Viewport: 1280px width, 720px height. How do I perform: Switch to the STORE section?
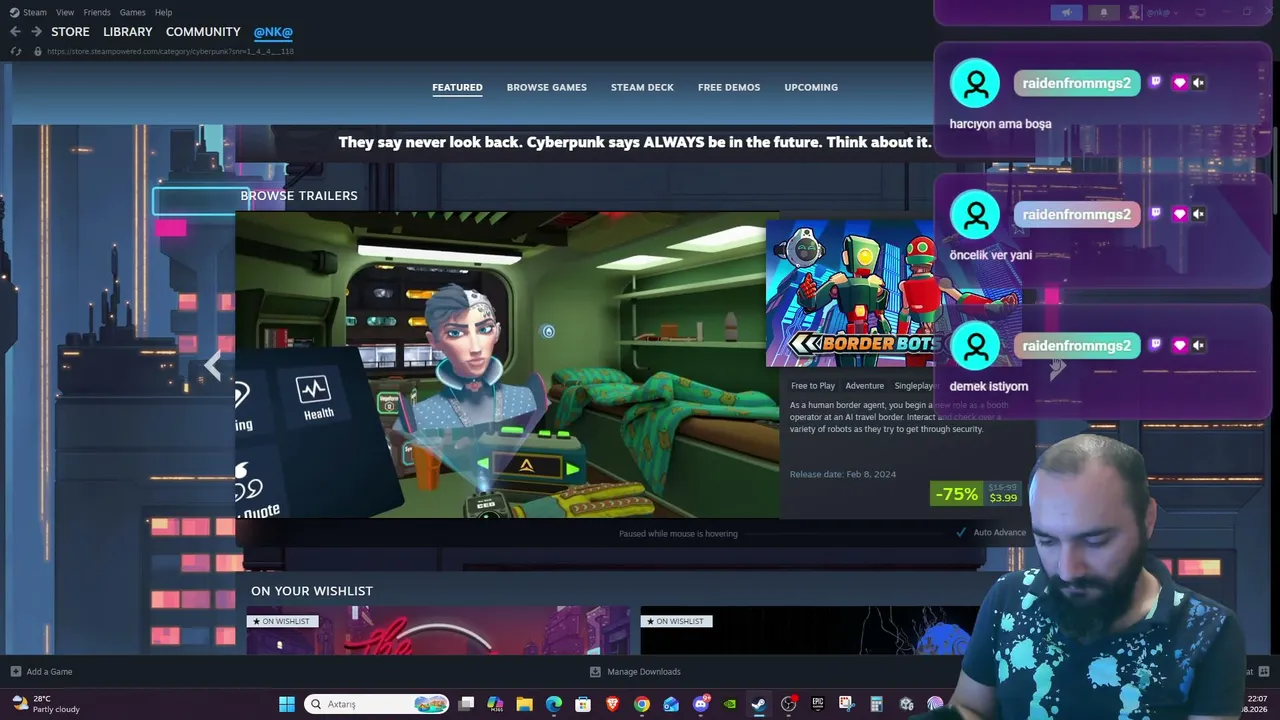coord(70,32)
